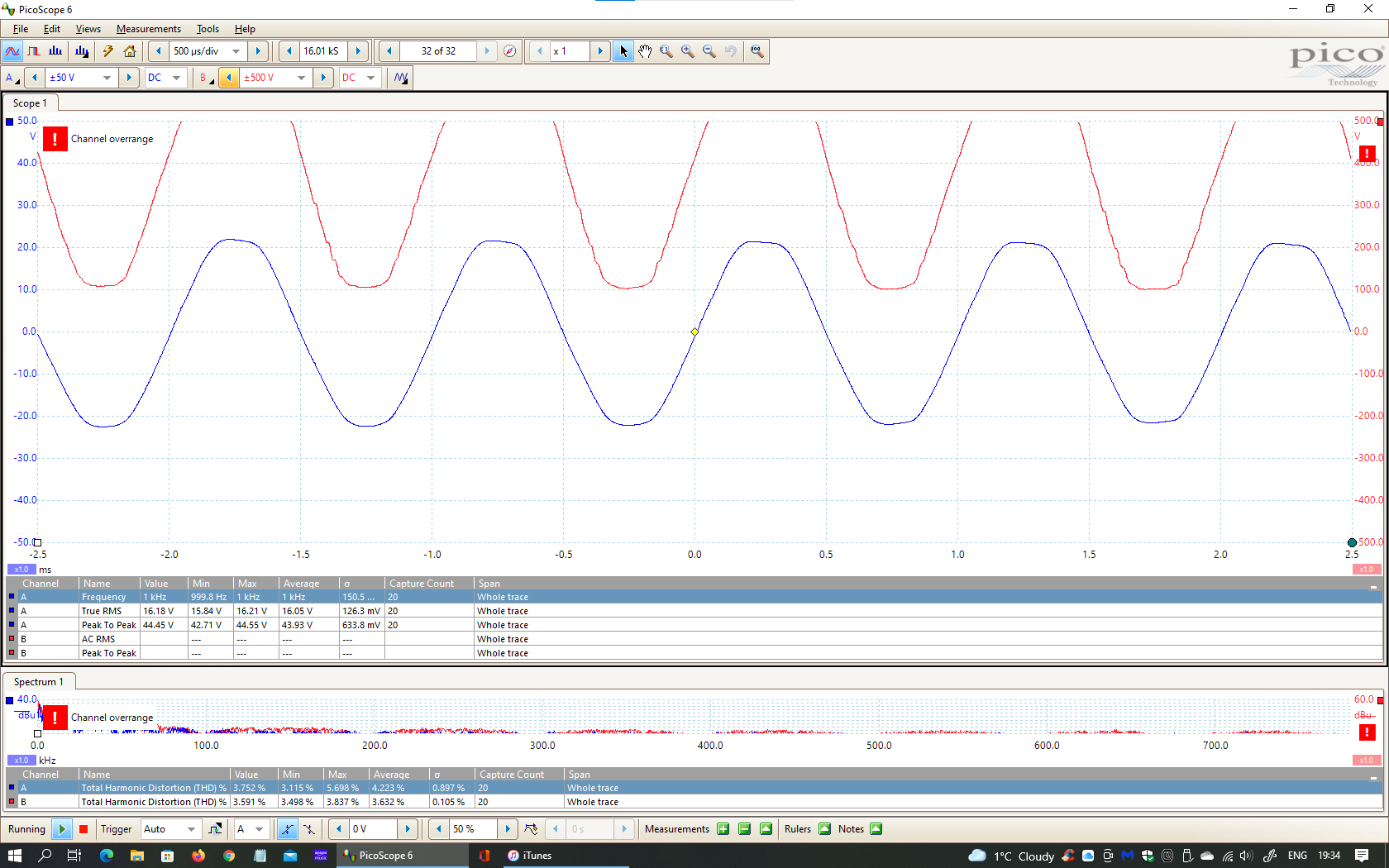Open the channel B ±500 V range dropdown
The height and width of the screenshot is (868, 1389).
[x=302, y=78]
